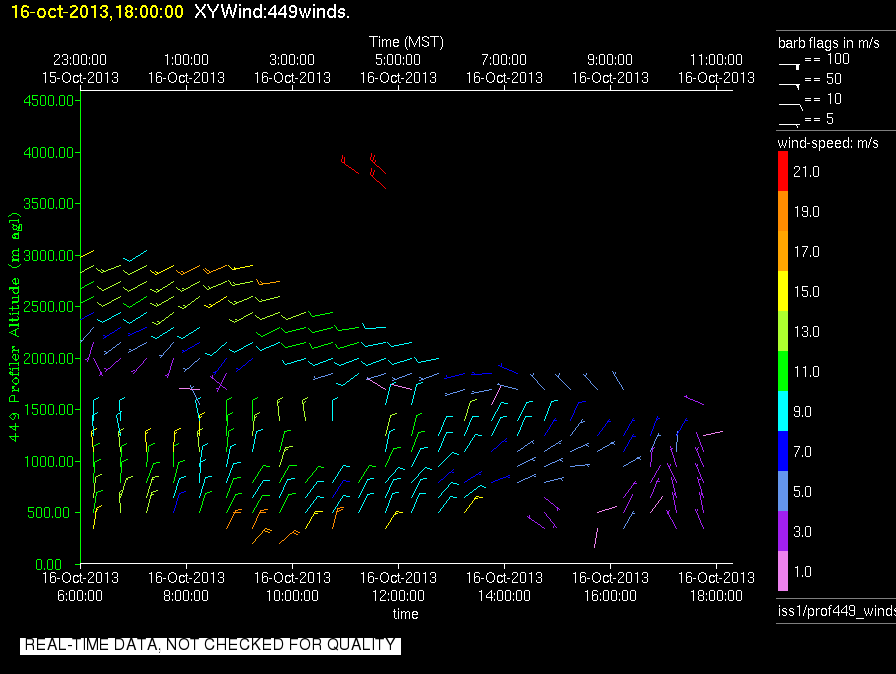Click the '1500.00' altitude tick label
The image size is (896, 674).
[x=49, y=410]
